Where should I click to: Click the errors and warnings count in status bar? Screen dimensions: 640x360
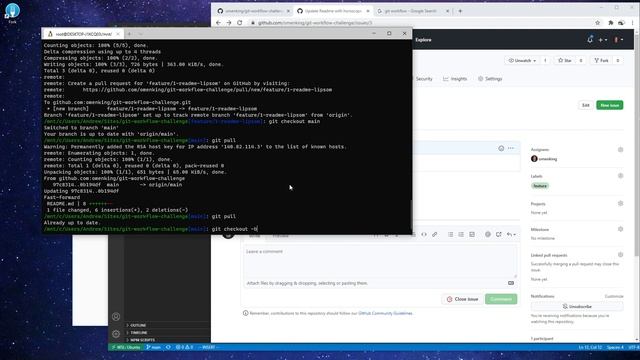click(x=184, y=347)
